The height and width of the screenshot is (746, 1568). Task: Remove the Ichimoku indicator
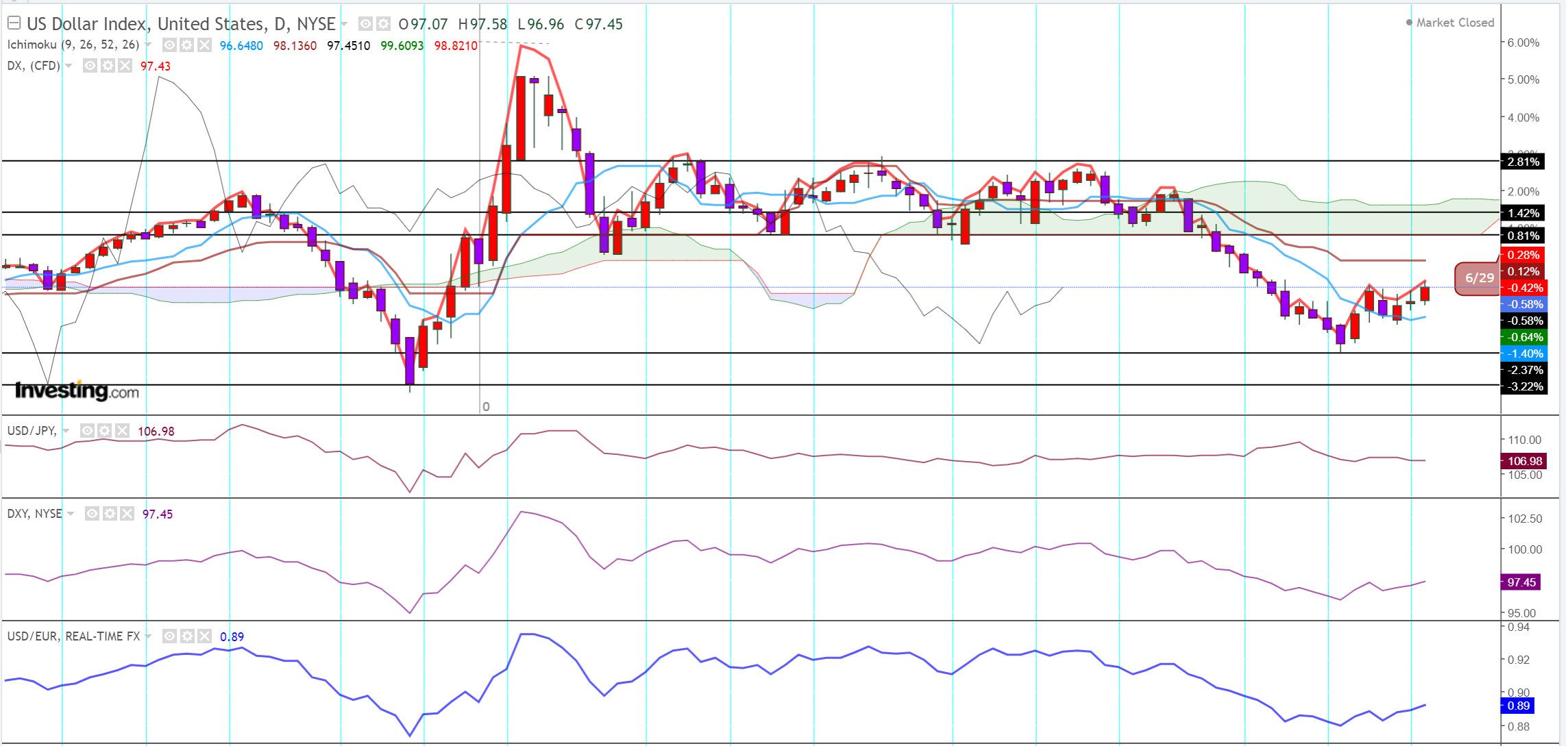tap(204, 45)
